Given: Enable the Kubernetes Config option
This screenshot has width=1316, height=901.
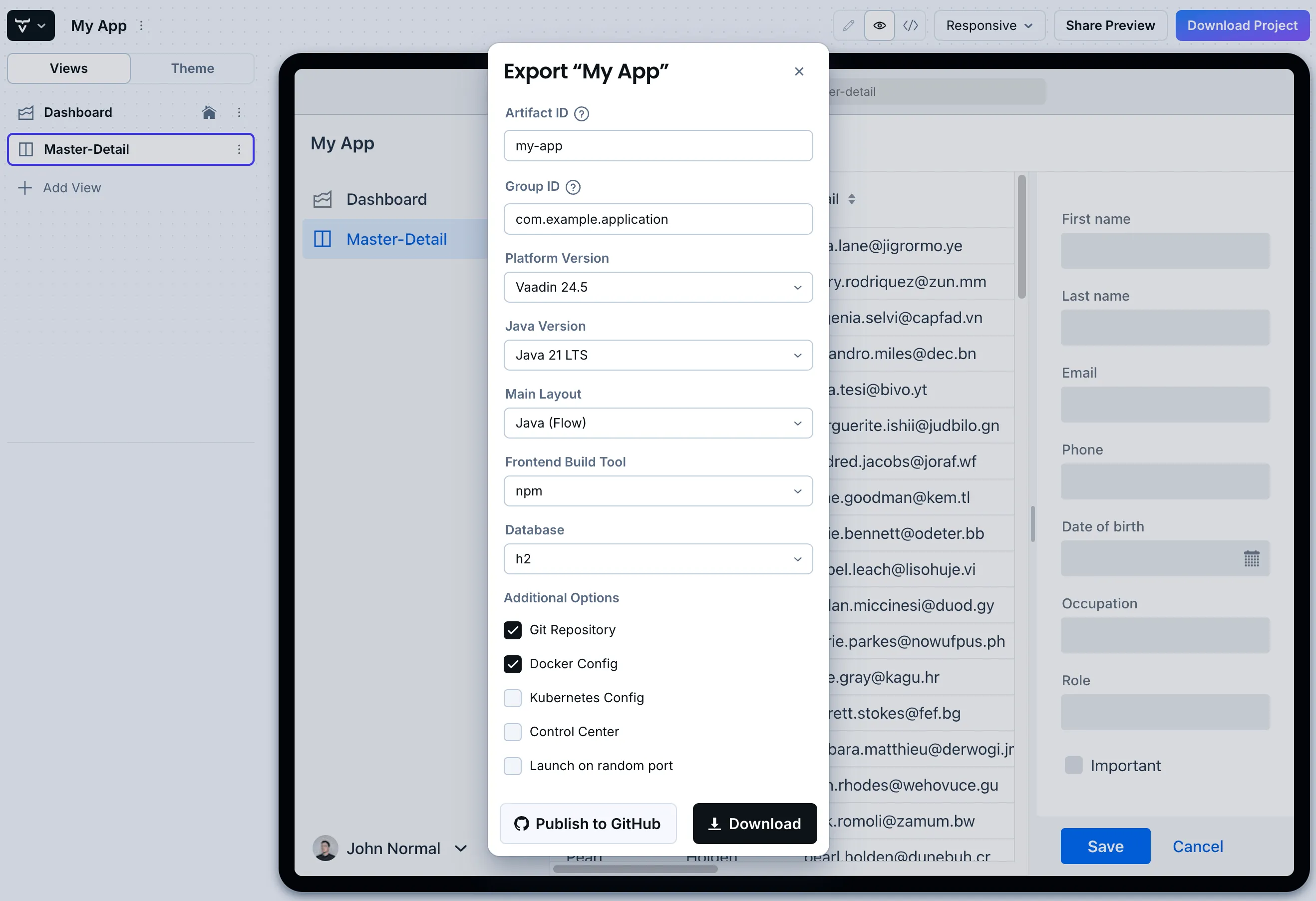Looking at the screenshot, I should pyautogui.click(x=512, y=698).
